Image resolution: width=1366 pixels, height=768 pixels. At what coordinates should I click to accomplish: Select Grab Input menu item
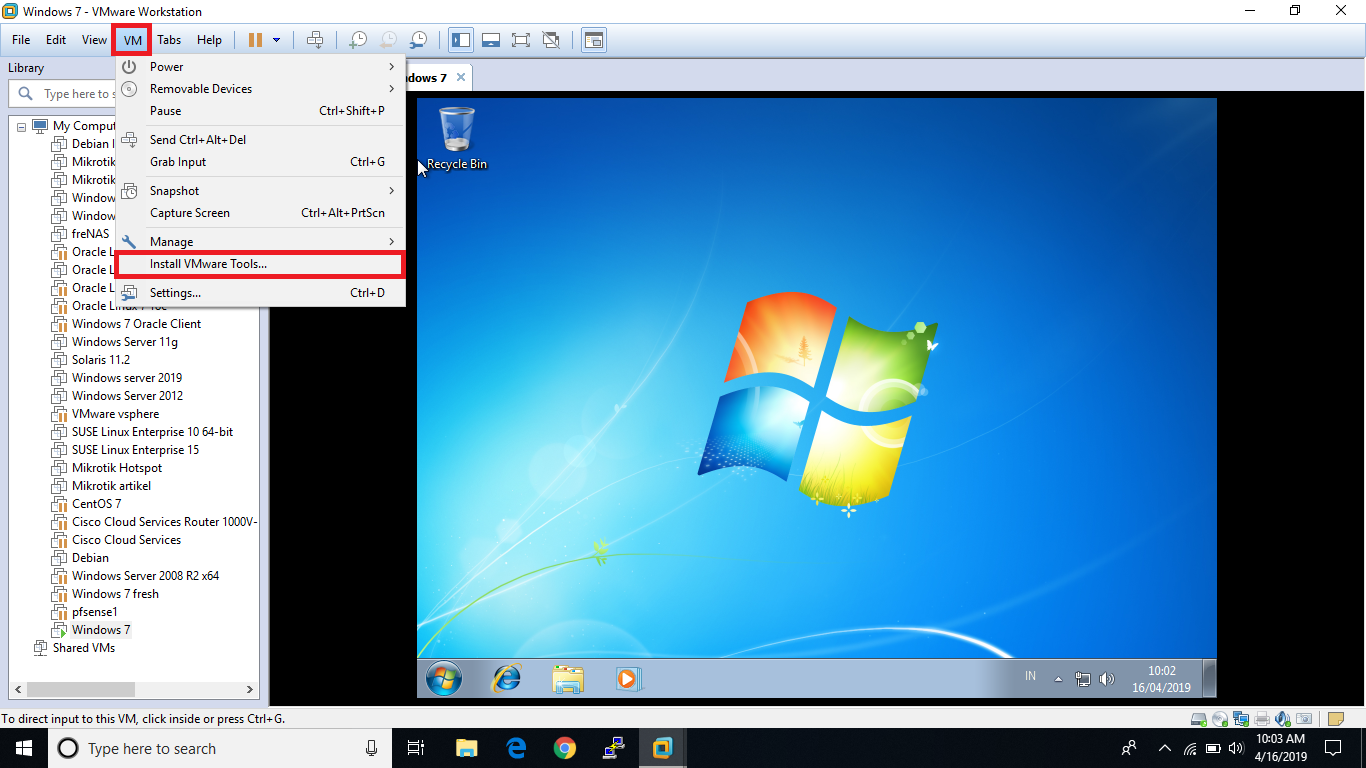tap(260, 162)
